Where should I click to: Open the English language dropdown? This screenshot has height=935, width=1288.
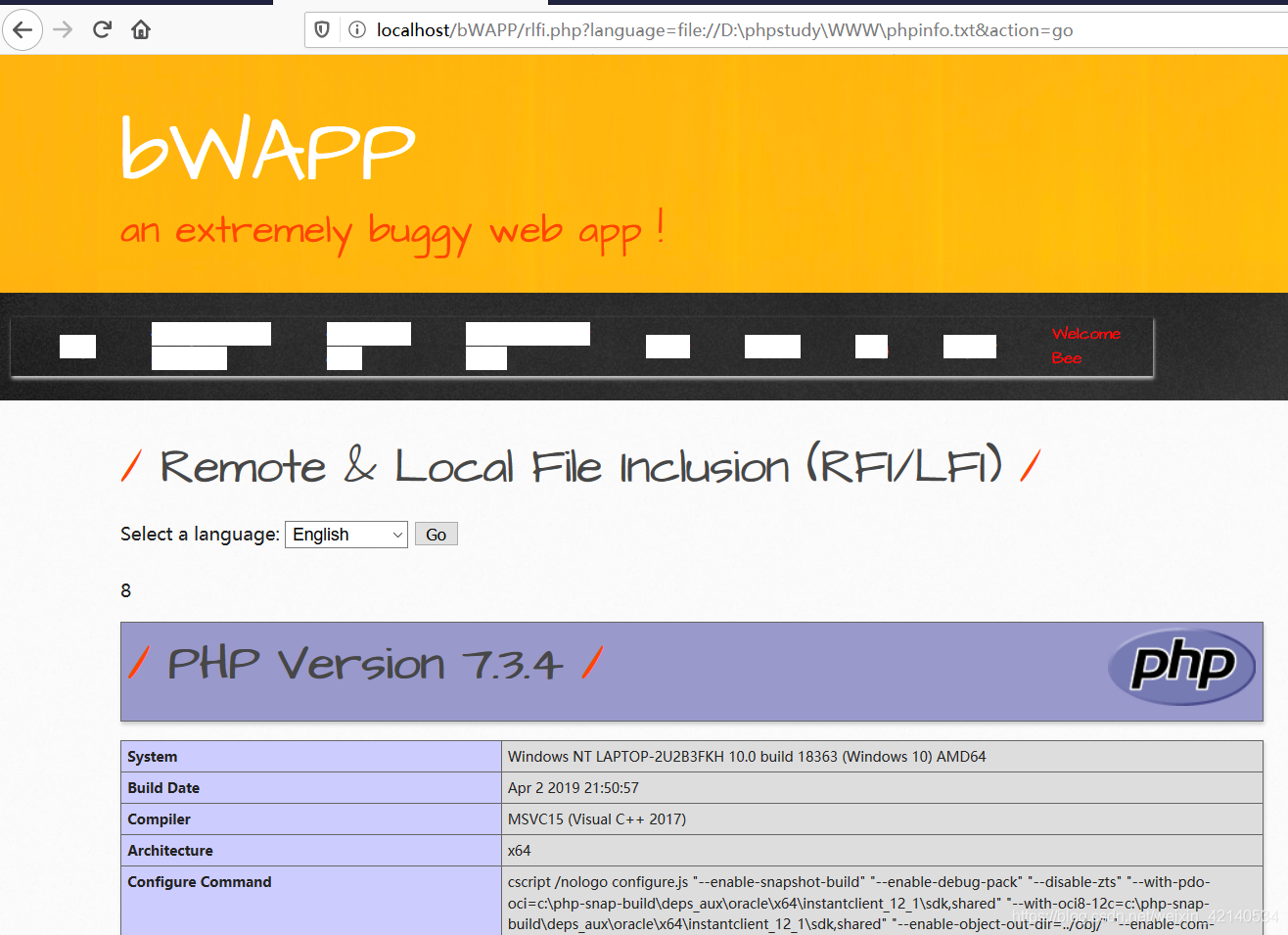(346, 535)
